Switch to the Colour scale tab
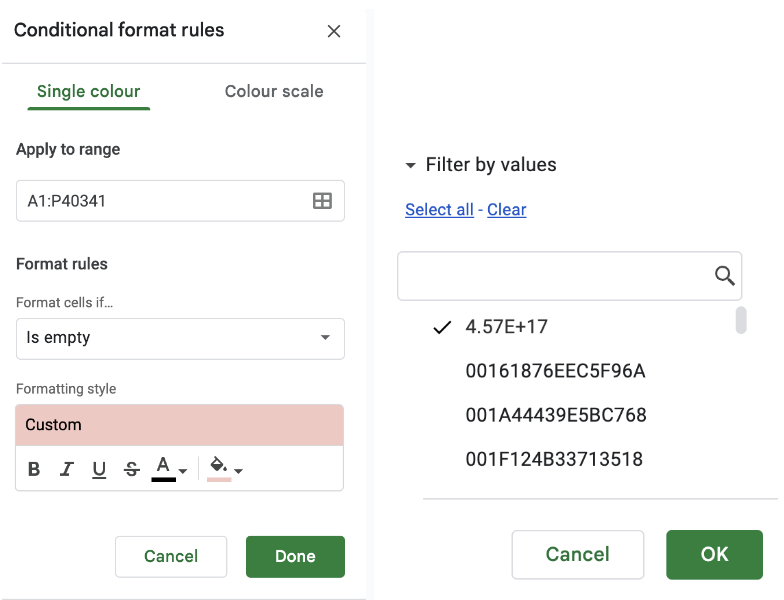784x600 pixels. tap(274, 91)
